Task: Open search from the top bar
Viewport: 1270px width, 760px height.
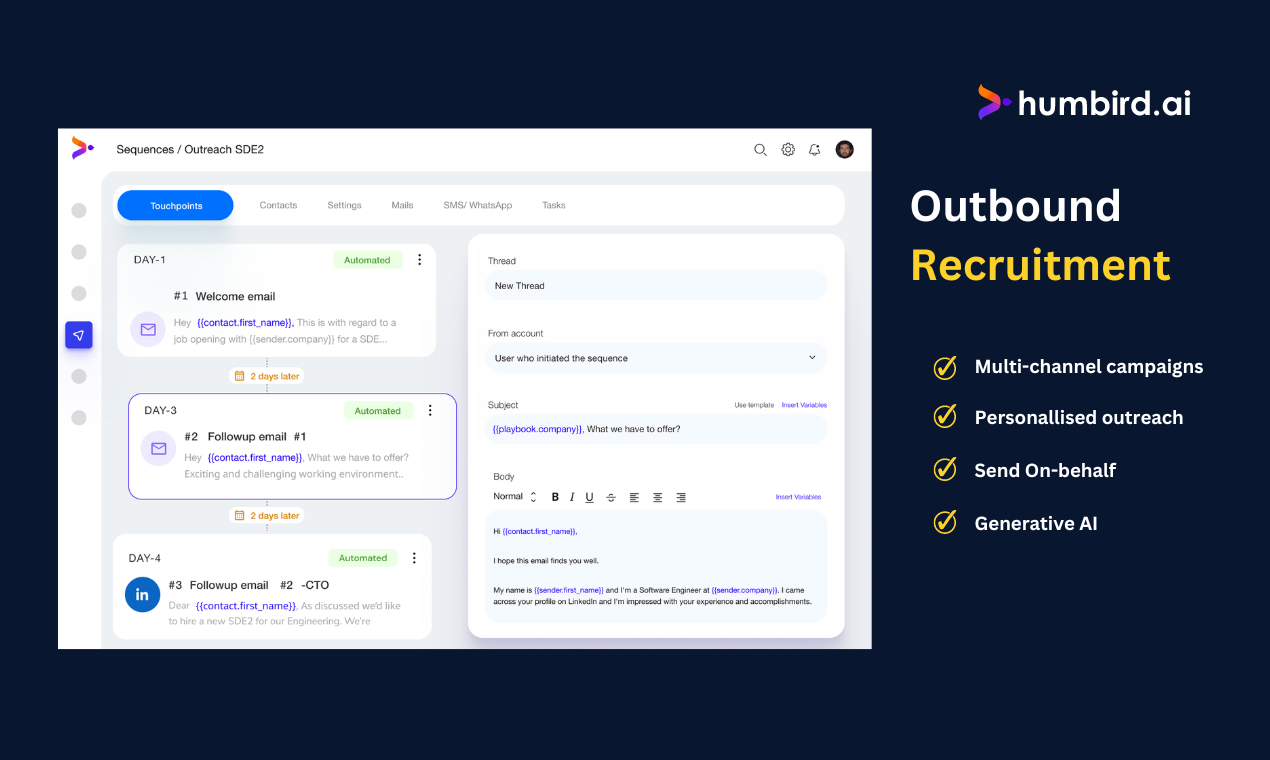Action: click(x=761, y=149)
